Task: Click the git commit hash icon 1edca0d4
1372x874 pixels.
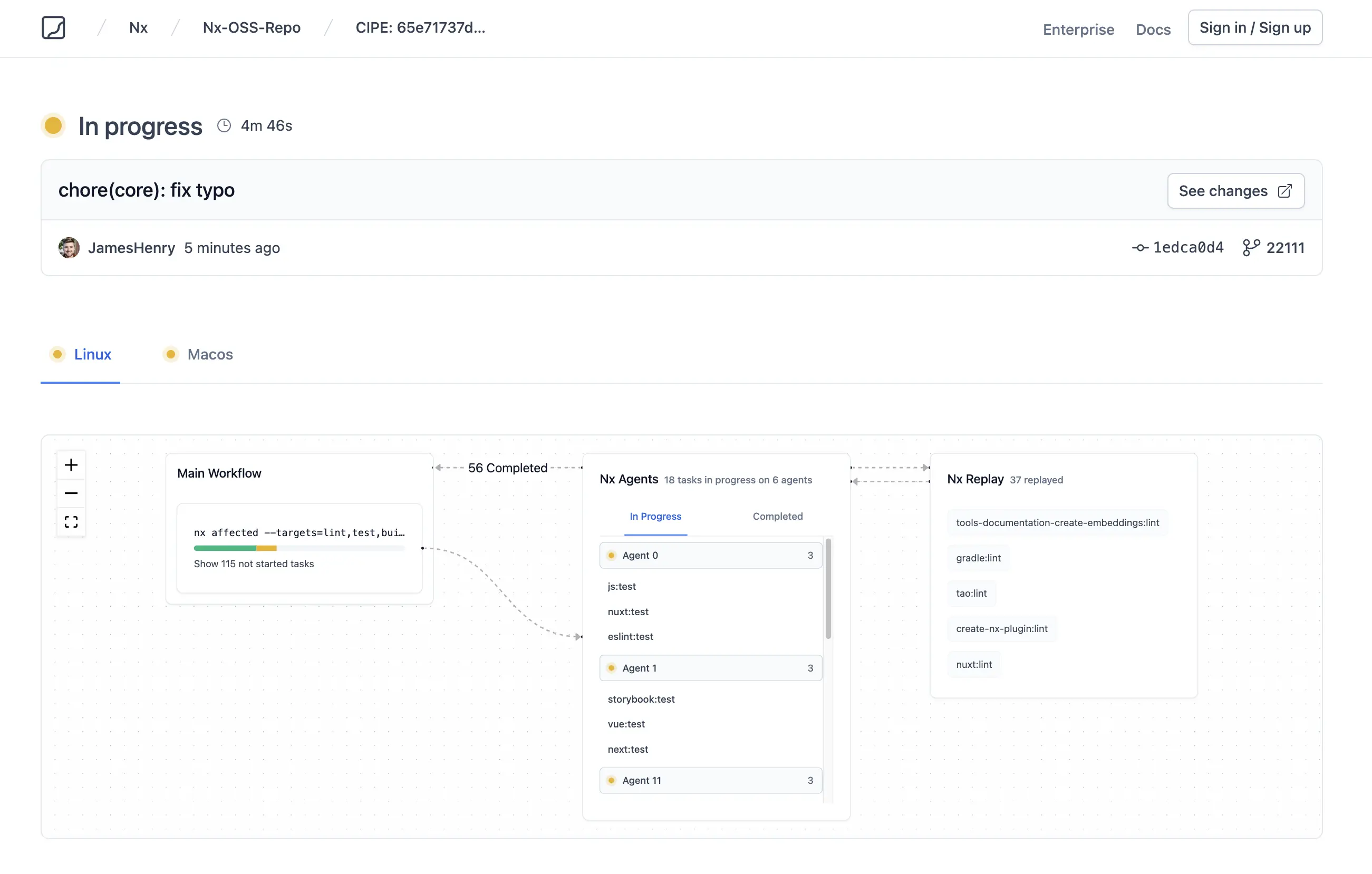Action: tap(1139, 247)
